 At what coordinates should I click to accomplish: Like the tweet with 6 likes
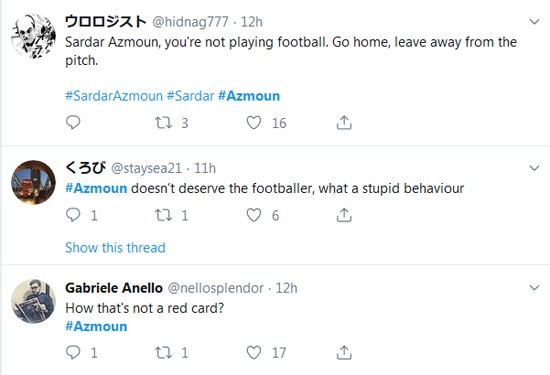[x=254, y=215]
